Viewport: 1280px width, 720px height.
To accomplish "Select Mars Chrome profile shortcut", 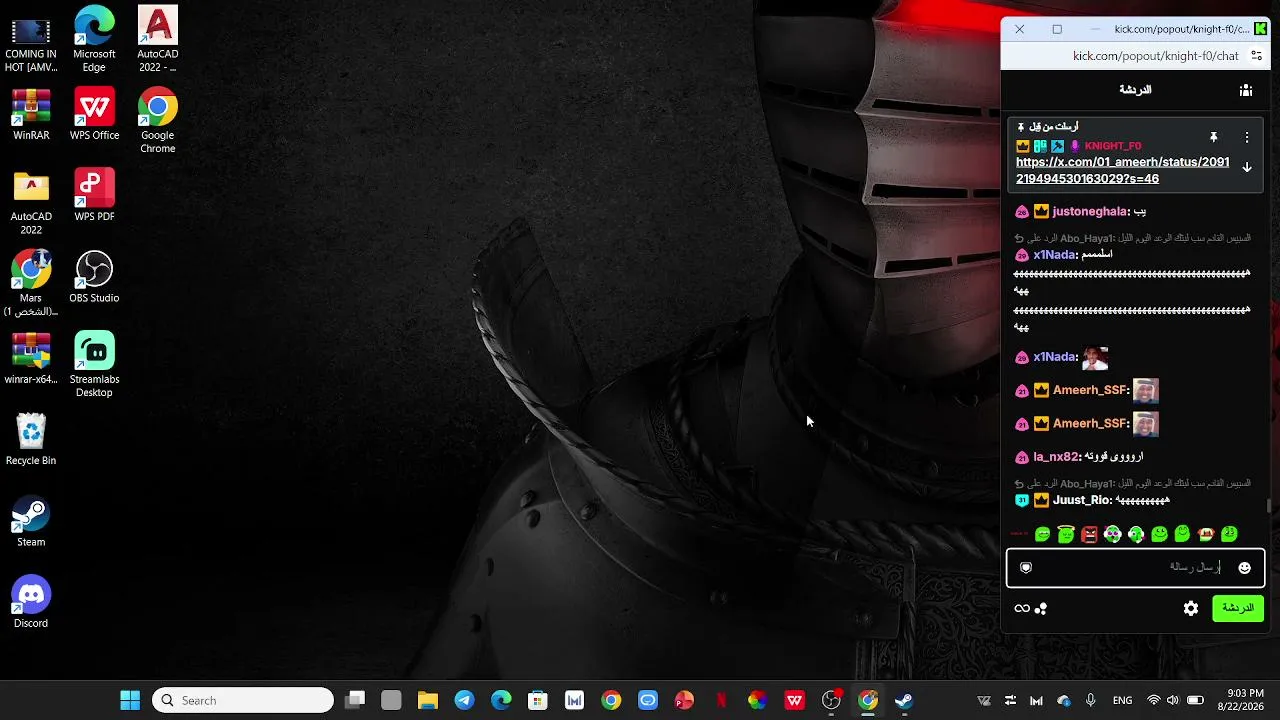I will pos(31,284).
